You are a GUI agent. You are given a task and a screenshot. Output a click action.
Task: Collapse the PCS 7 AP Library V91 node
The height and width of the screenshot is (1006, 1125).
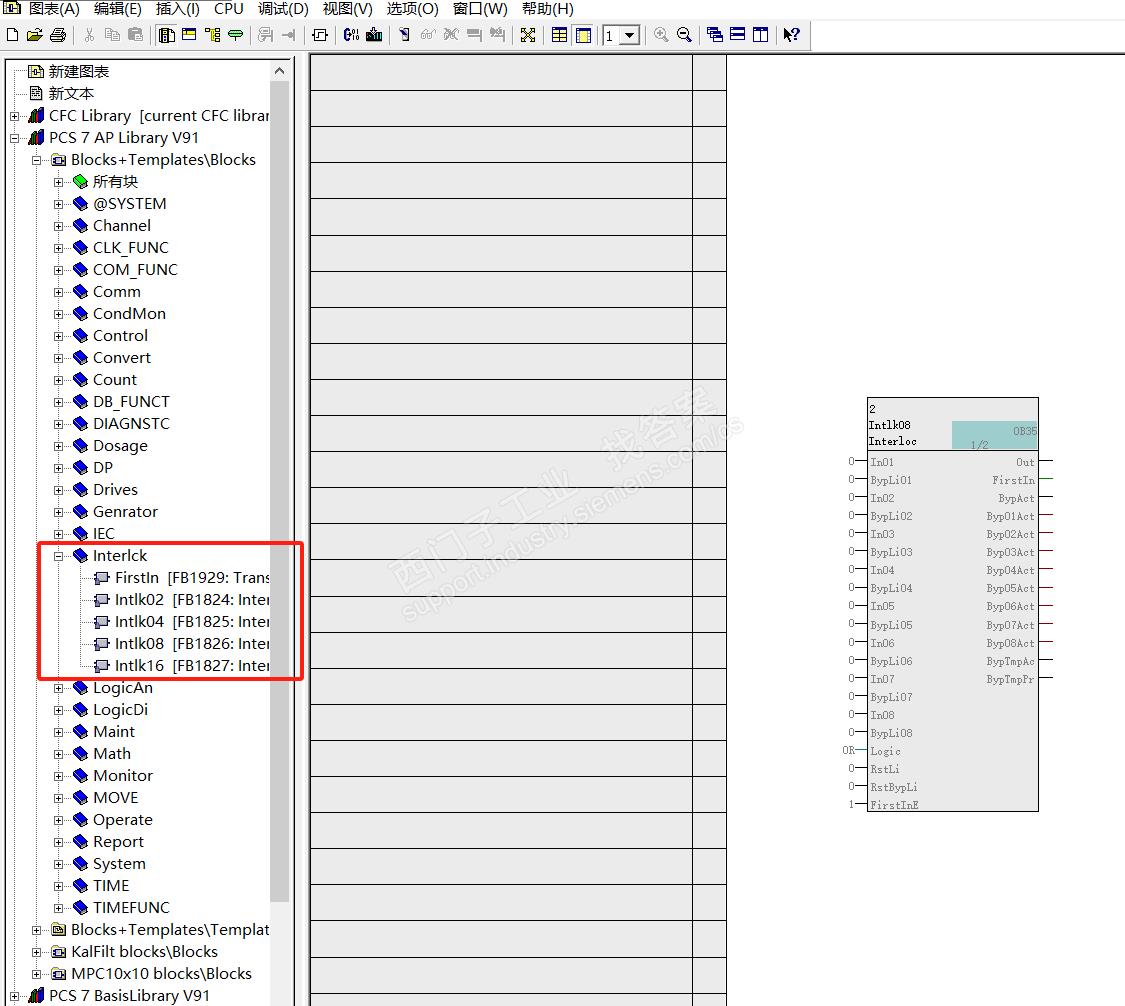click(x=14, y=138)
